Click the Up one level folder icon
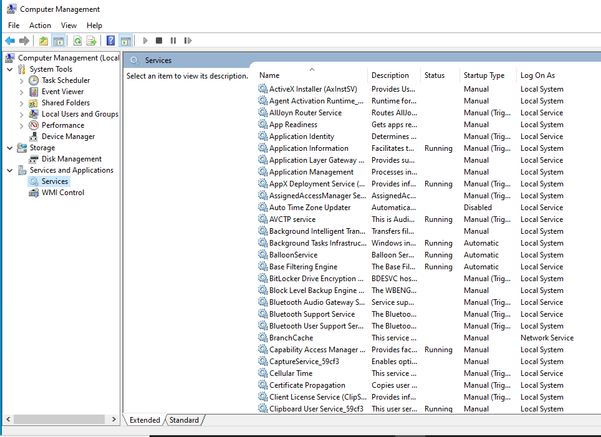This screenshot has height=437, width=601. coord(43,41)
